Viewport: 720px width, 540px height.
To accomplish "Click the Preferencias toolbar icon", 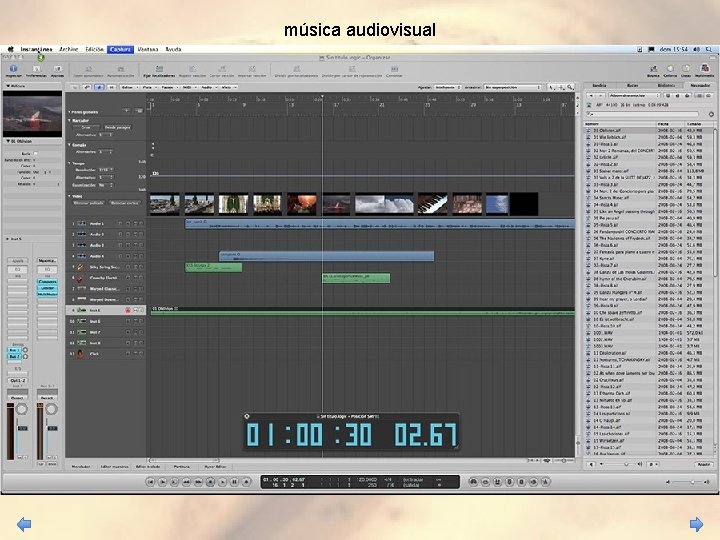I will pos(36,69).
